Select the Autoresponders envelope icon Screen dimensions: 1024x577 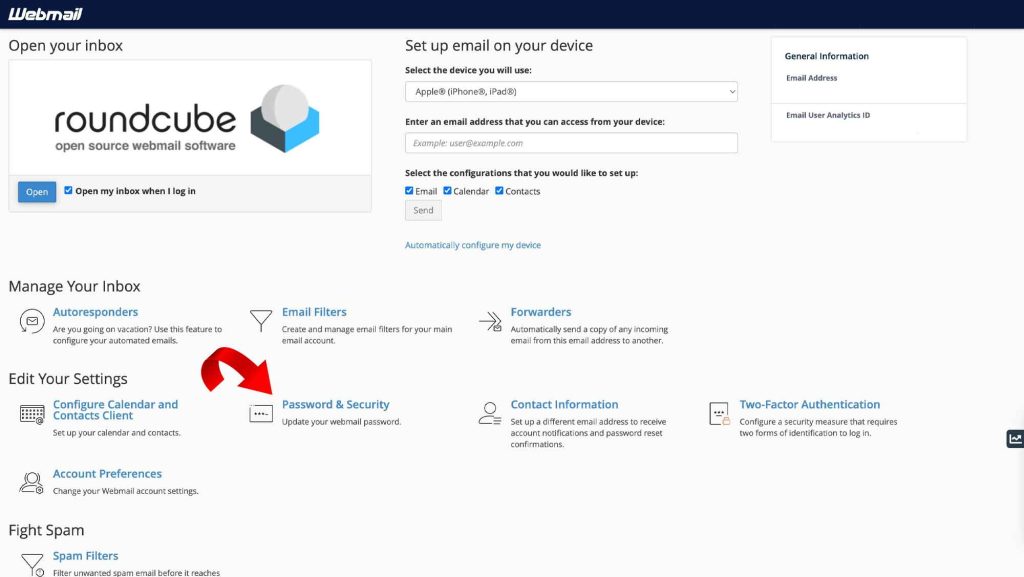coord(31,320)
